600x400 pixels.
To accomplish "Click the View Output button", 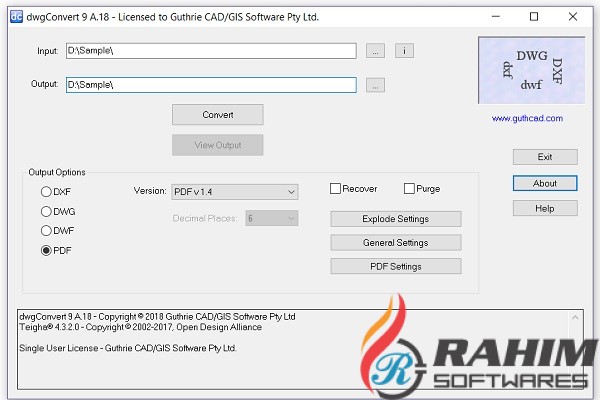I will pyautogui.click(x=218, y=145).
